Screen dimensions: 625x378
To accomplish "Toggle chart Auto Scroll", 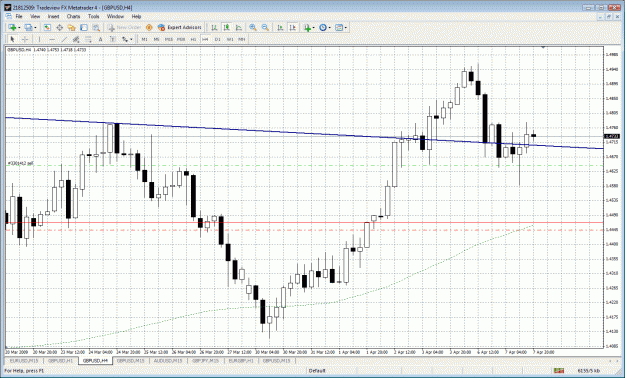I will pos(280,28).
